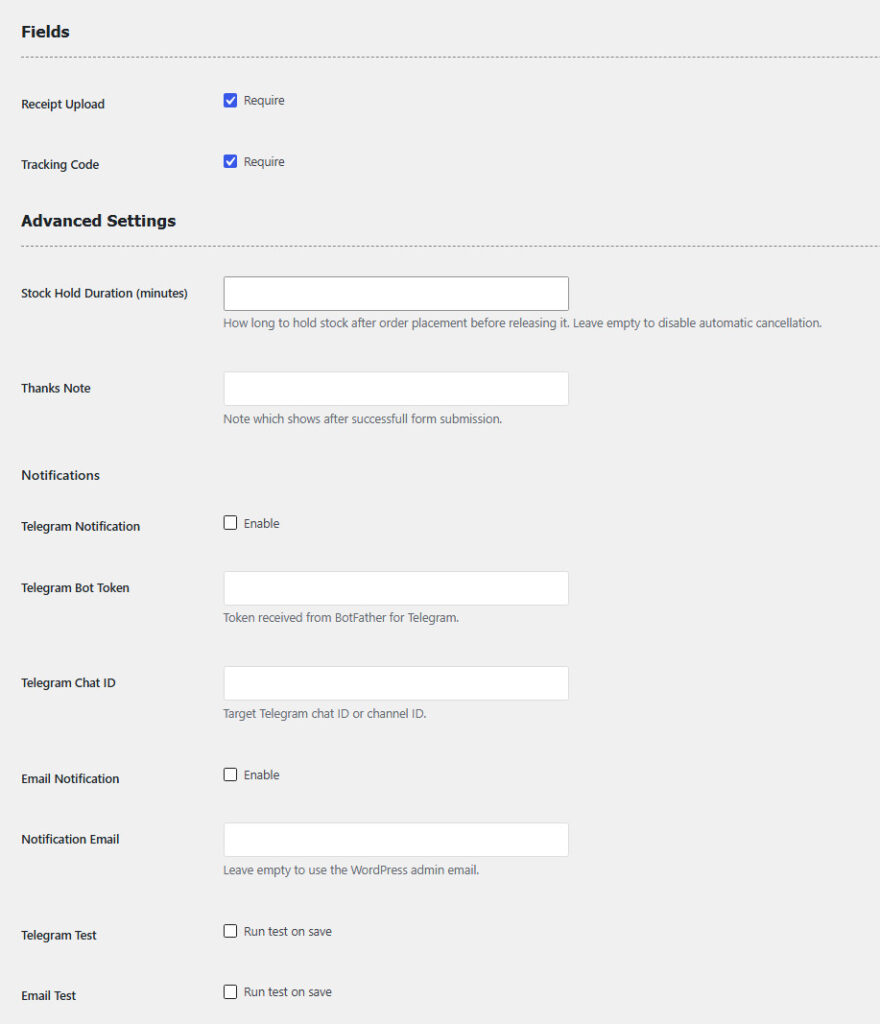880x1024 pixels.
Task: Enable the Email Notification checkbox
Action: (x=230, y=775)
